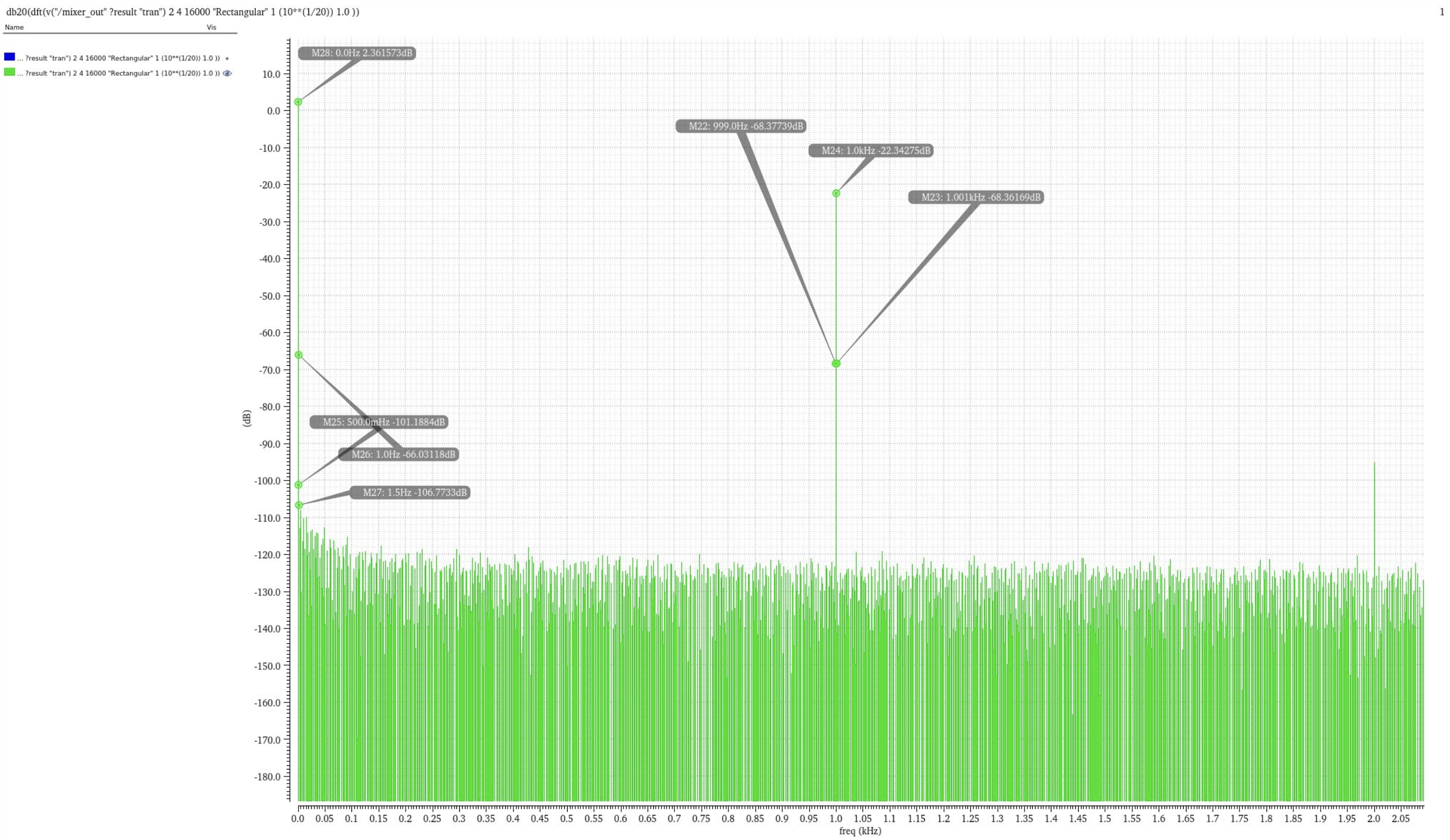This screenshot has height=840, width=1450.
Task: Click the Vis column header
Action: 212,27
